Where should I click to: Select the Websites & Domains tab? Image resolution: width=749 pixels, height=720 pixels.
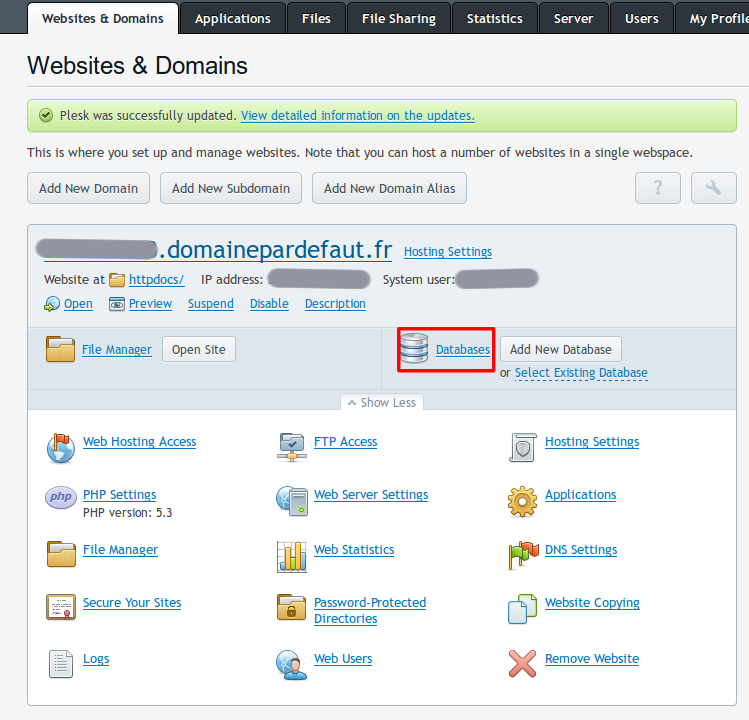click(x=103, y=18)
